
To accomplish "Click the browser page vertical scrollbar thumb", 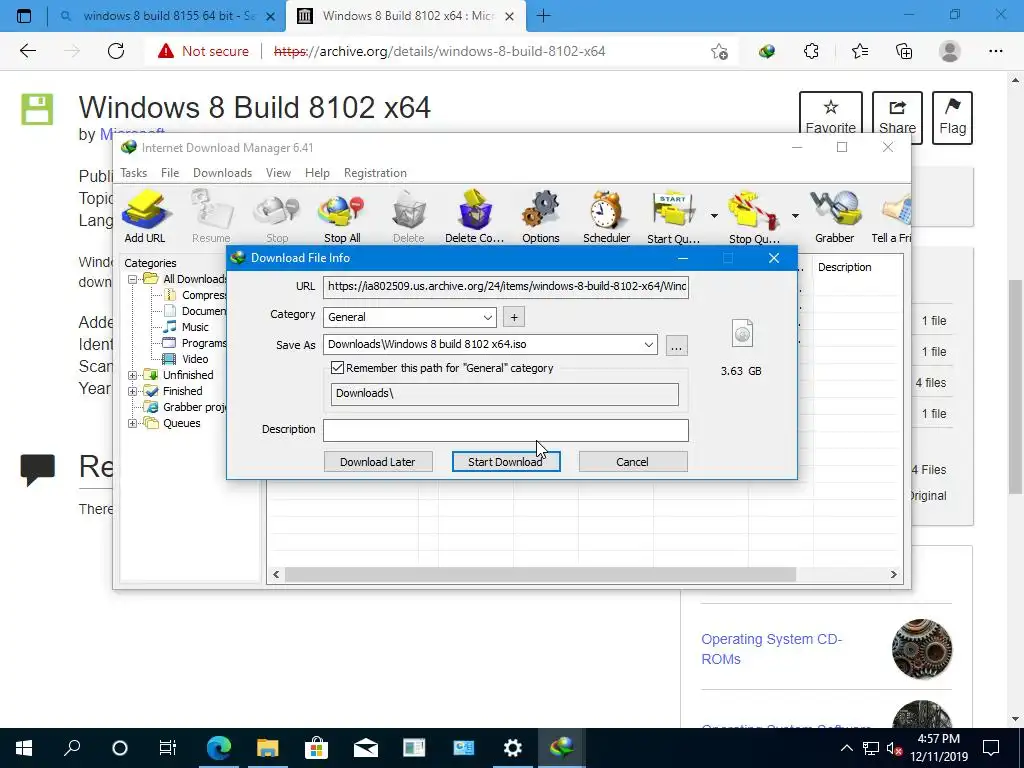I will 1015,385.
